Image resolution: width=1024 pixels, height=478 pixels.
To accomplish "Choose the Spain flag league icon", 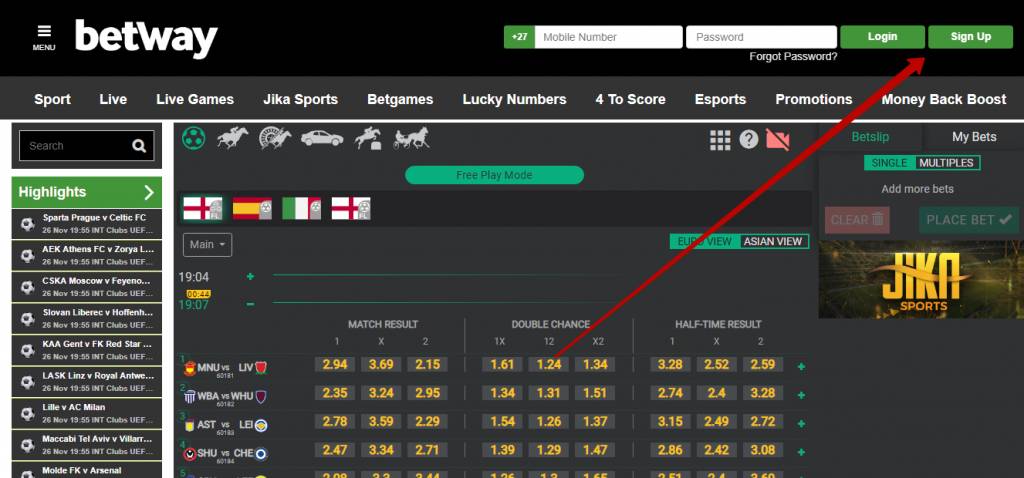I will pyautogui.click(x=252, y=208).
